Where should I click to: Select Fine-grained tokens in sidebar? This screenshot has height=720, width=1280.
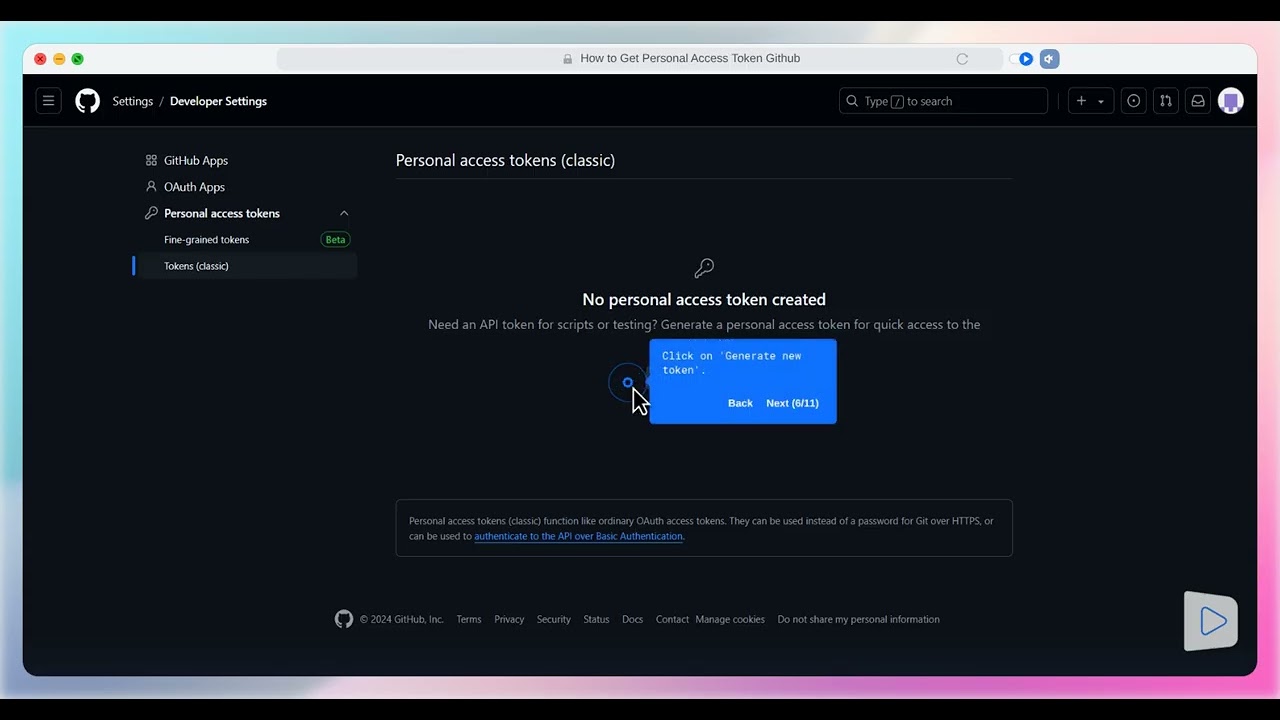pyautogui.click(x=206, y=240)
